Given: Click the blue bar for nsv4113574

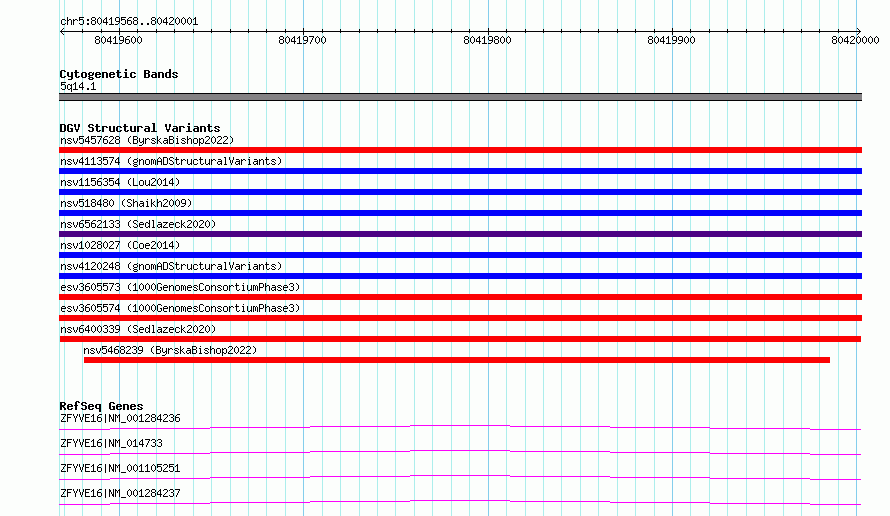Looking at the screenshot, I should (x=460, y=171).
